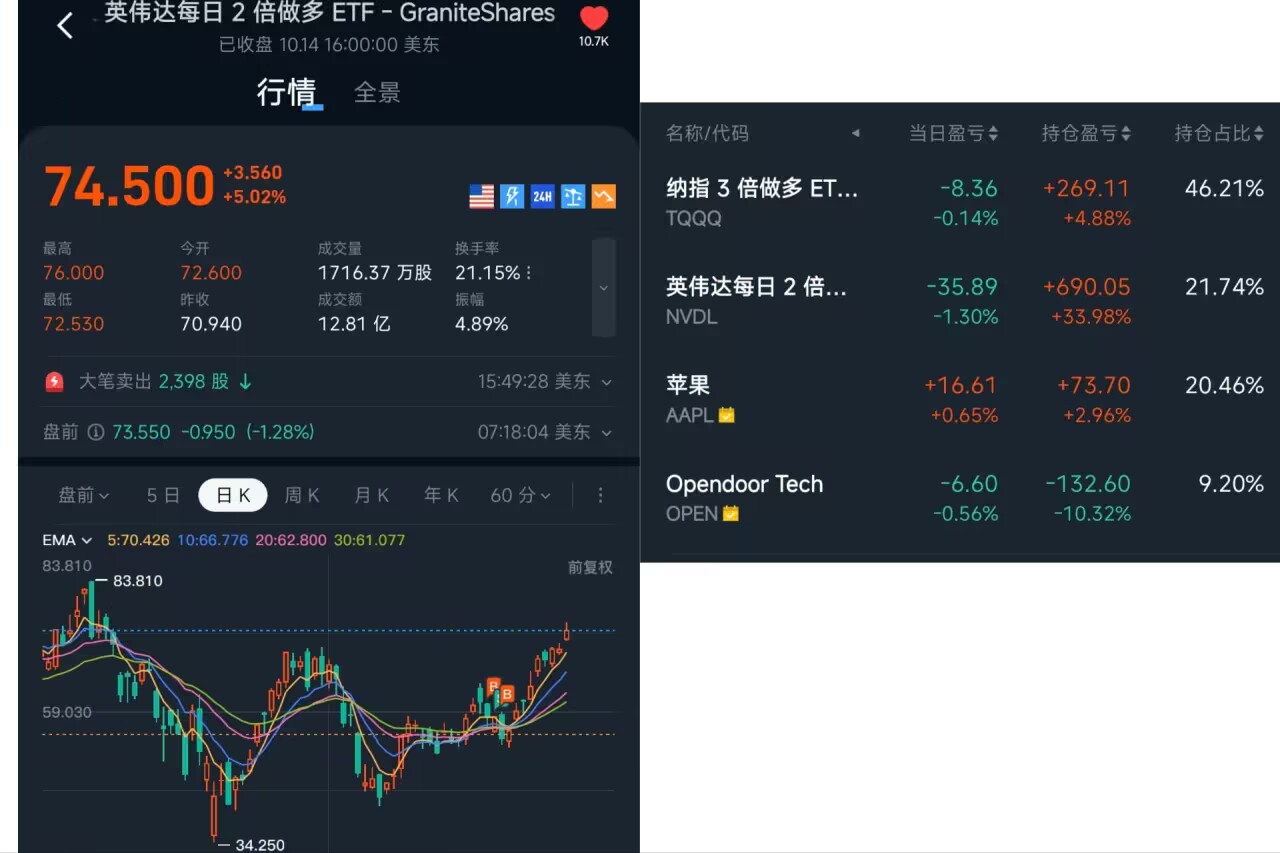Tap the info icon next to 盘前
Screen dimensions: 1280x853
[x=96, y=432]
